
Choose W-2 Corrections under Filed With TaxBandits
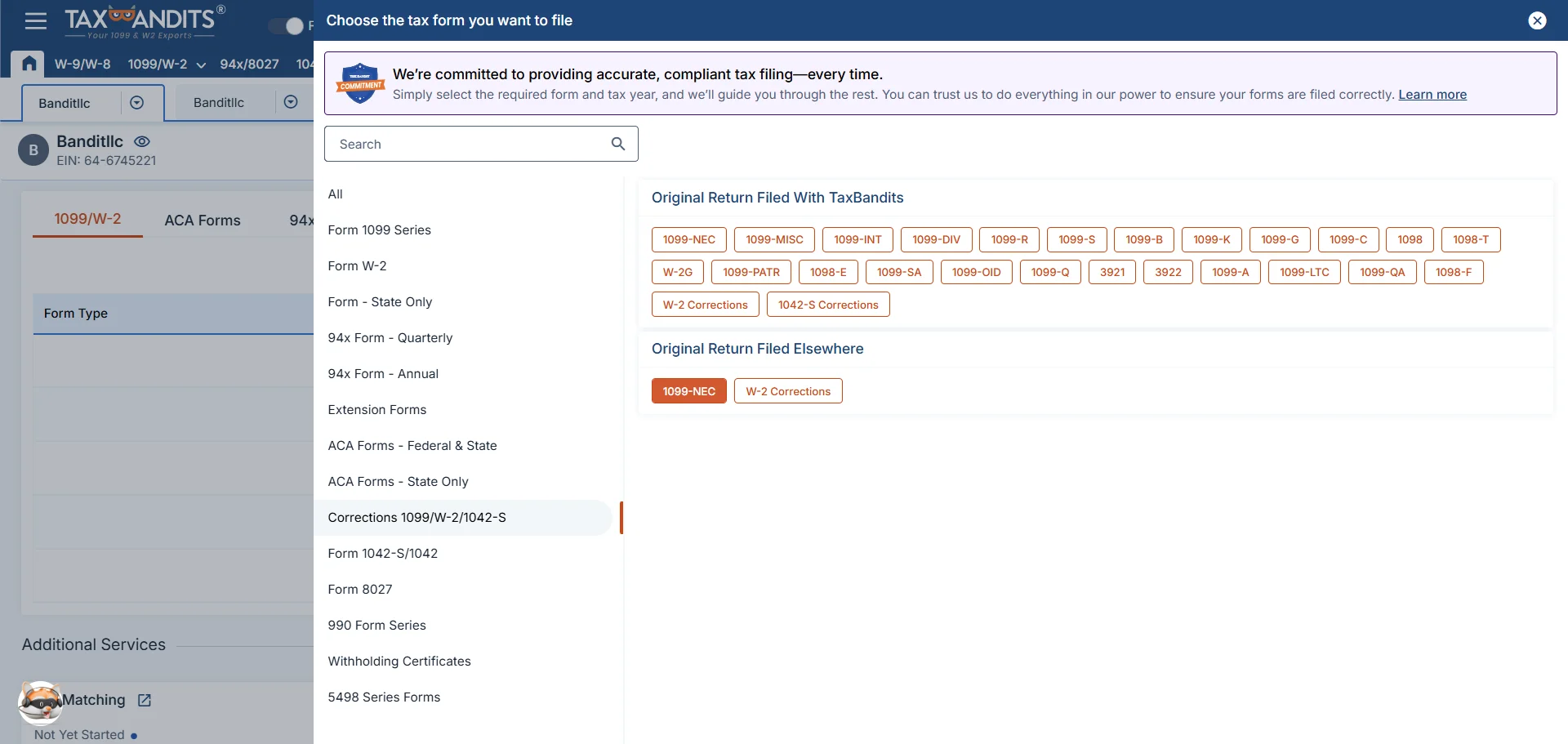[705, 305]
